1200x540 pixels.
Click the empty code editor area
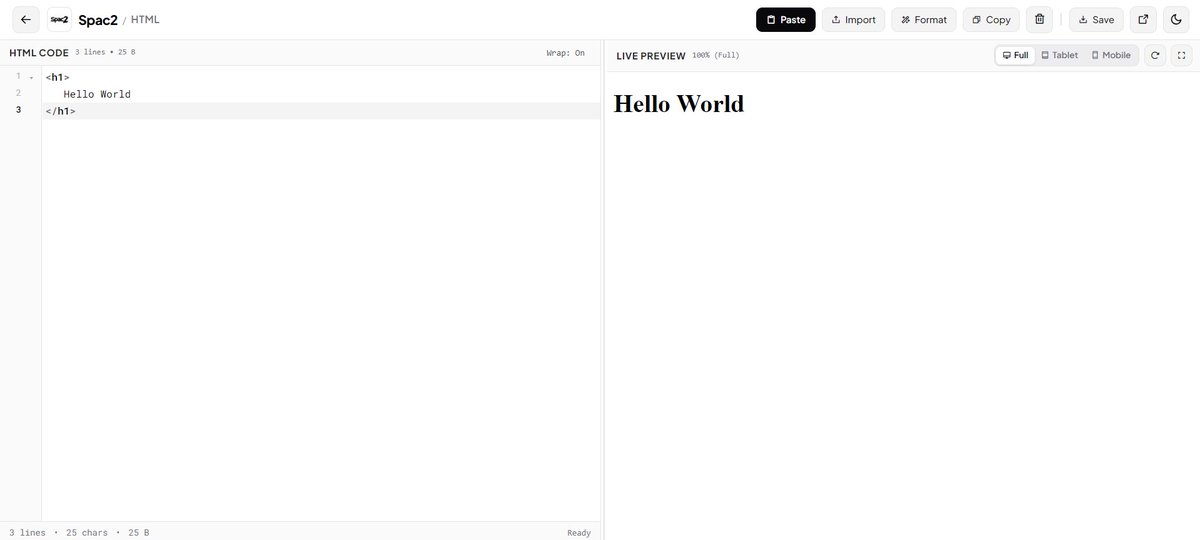pyautogui.click(x=320, y=320)
